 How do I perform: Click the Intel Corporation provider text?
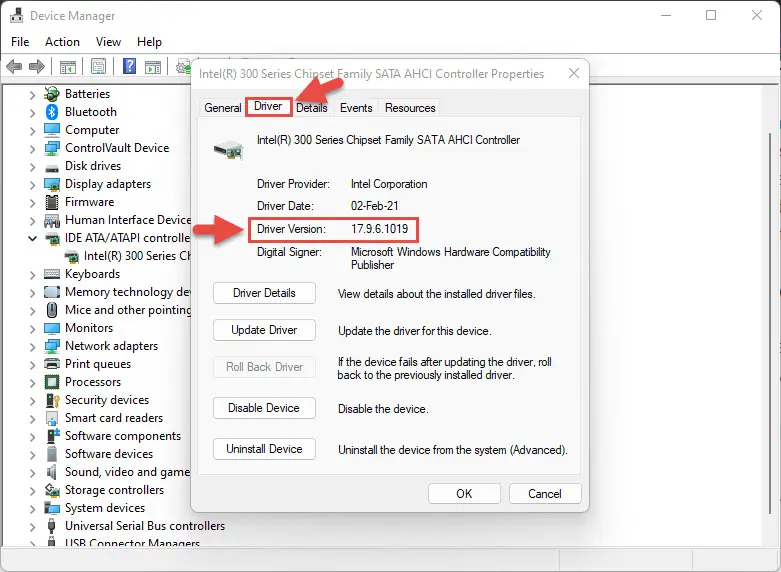pos(389,184)
